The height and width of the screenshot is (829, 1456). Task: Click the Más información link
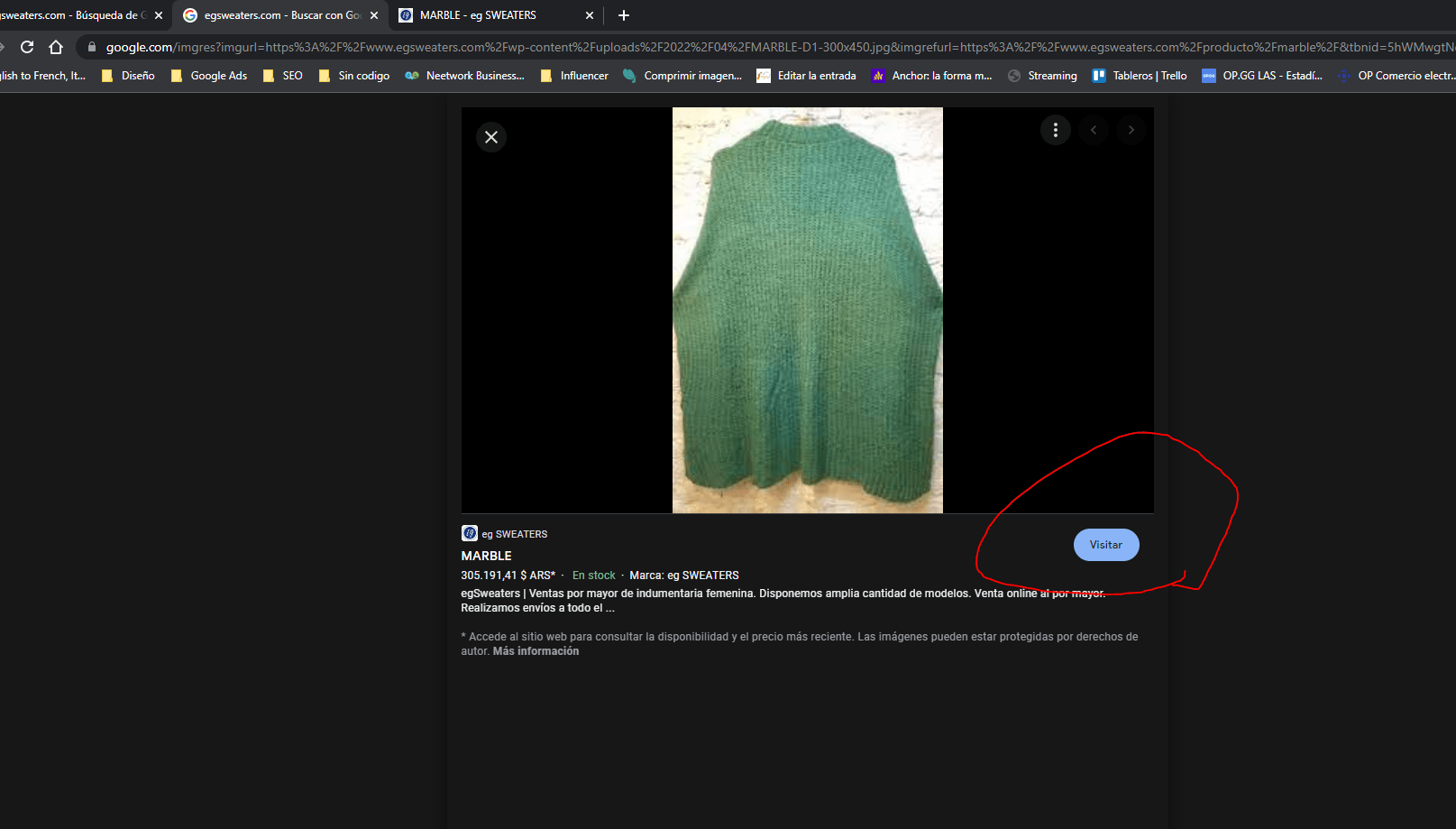tap(536, 651)
